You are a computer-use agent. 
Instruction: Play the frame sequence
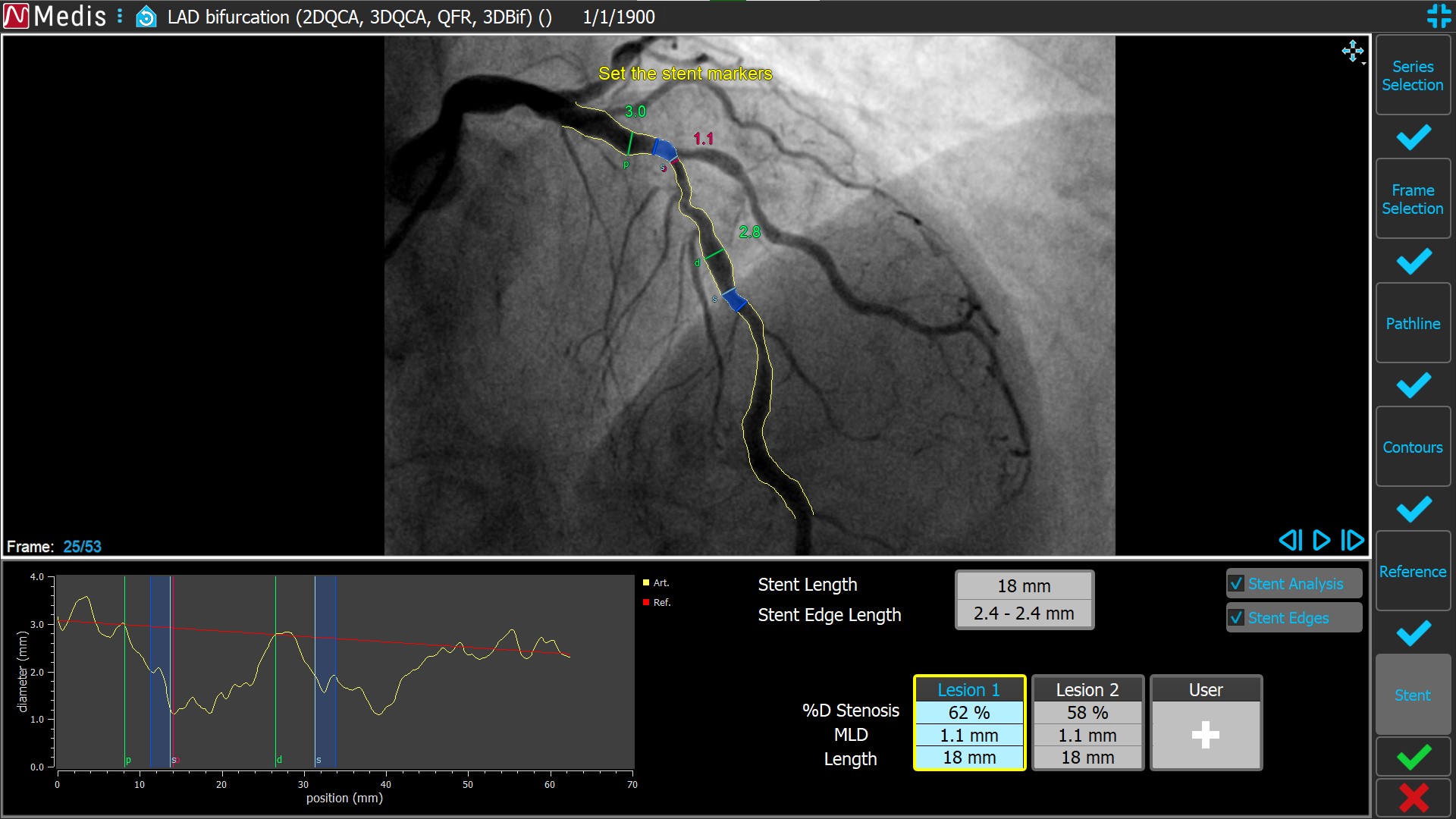1319,540
